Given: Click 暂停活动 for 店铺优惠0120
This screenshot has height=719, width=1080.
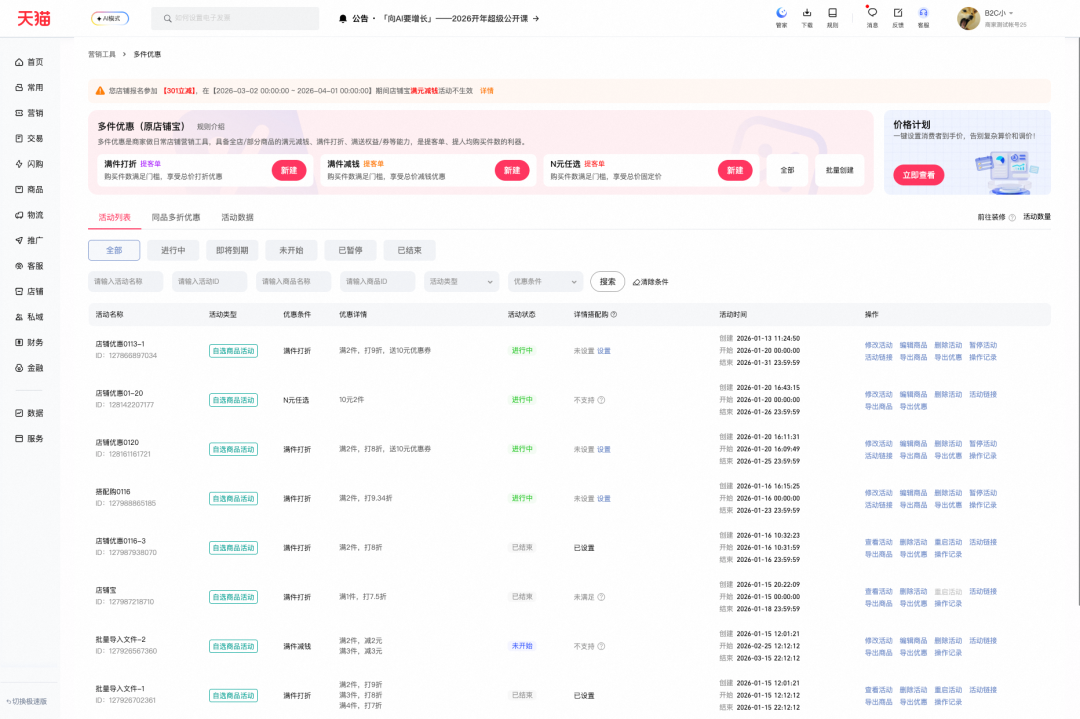Looking at the screenshot, I should point(983,444).
